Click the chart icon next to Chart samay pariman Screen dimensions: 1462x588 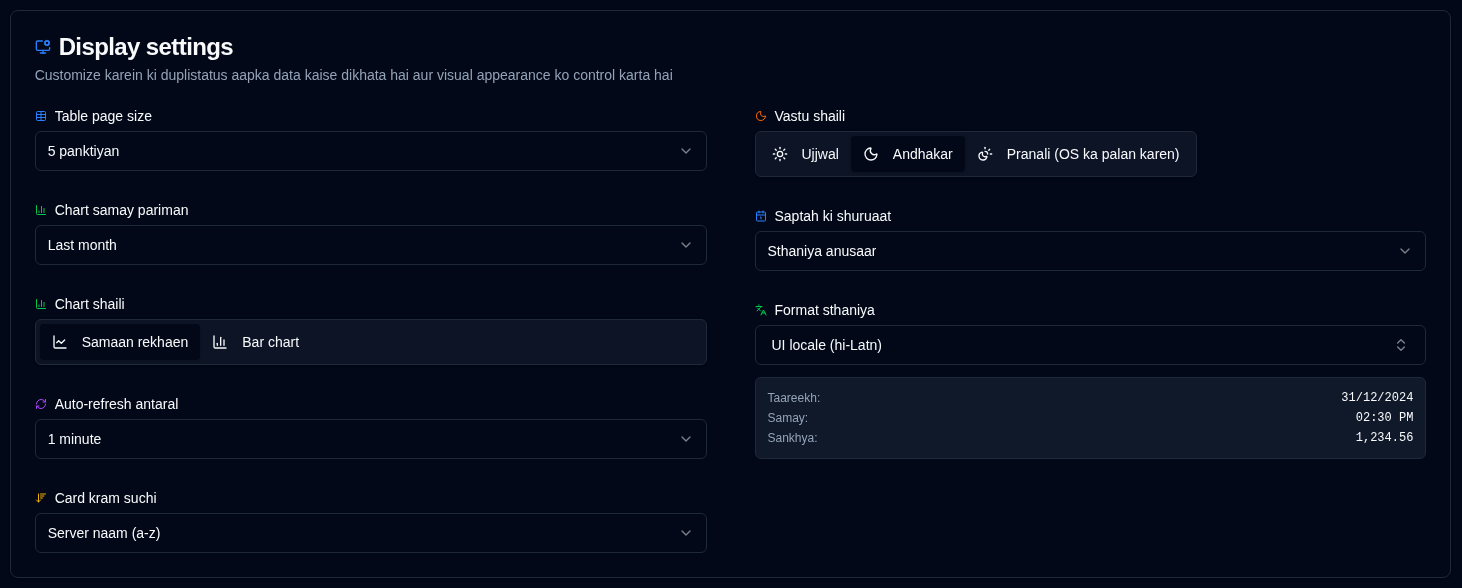pyautogui.click(x=41, y=210)
